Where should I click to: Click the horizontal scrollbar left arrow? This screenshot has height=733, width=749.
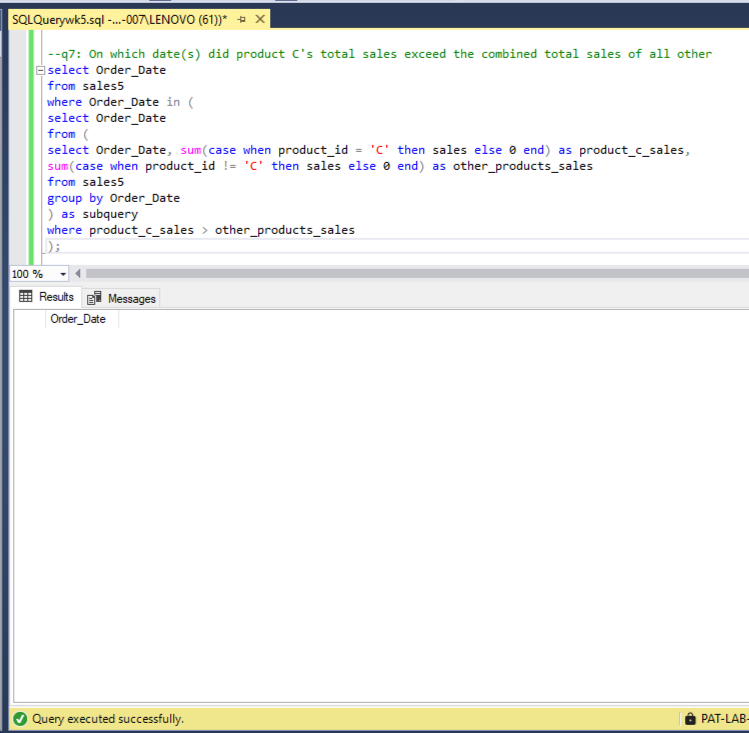pyautogui.click(x=78, y=274)
